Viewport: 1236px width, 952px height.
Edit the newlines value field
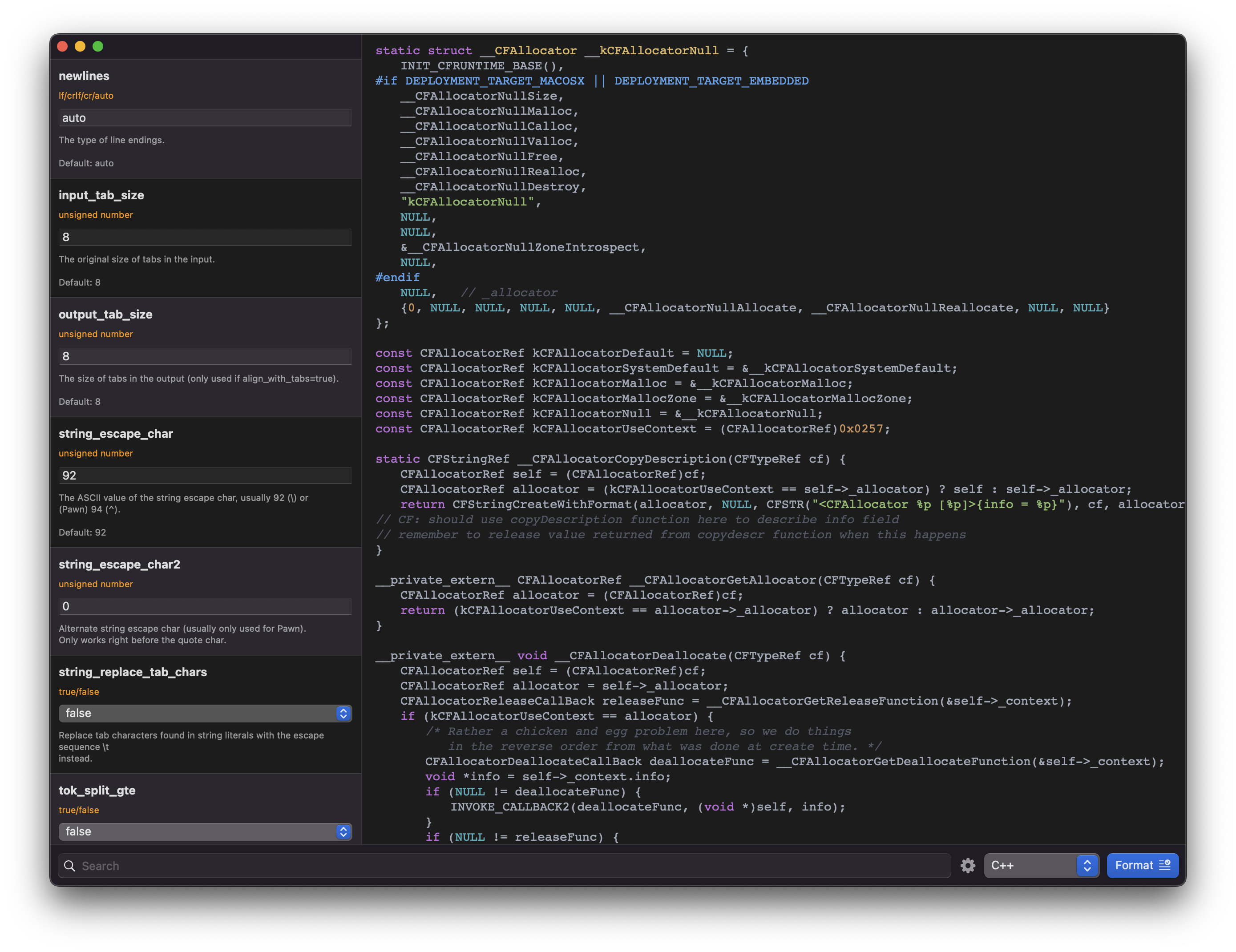205,118
